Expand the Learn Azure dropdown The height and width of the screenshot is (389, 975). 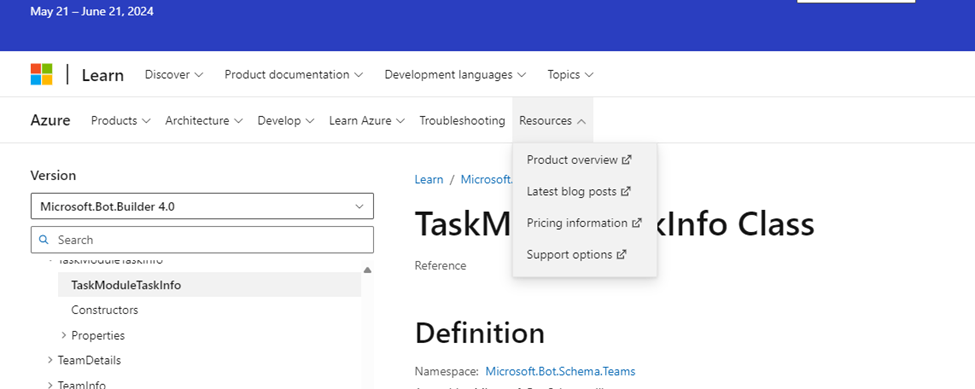point(367,121)
